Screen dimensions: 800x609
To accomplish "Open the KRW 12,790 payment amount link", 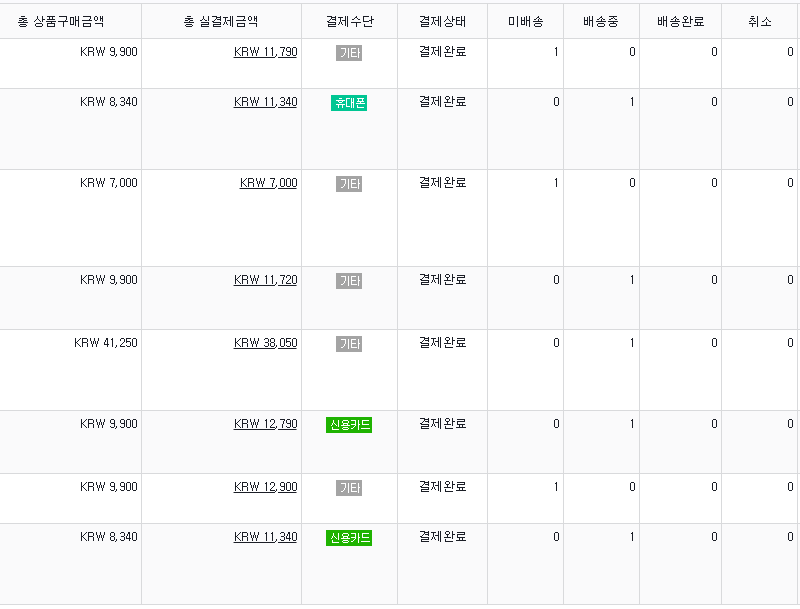I will tap(265, 424).
